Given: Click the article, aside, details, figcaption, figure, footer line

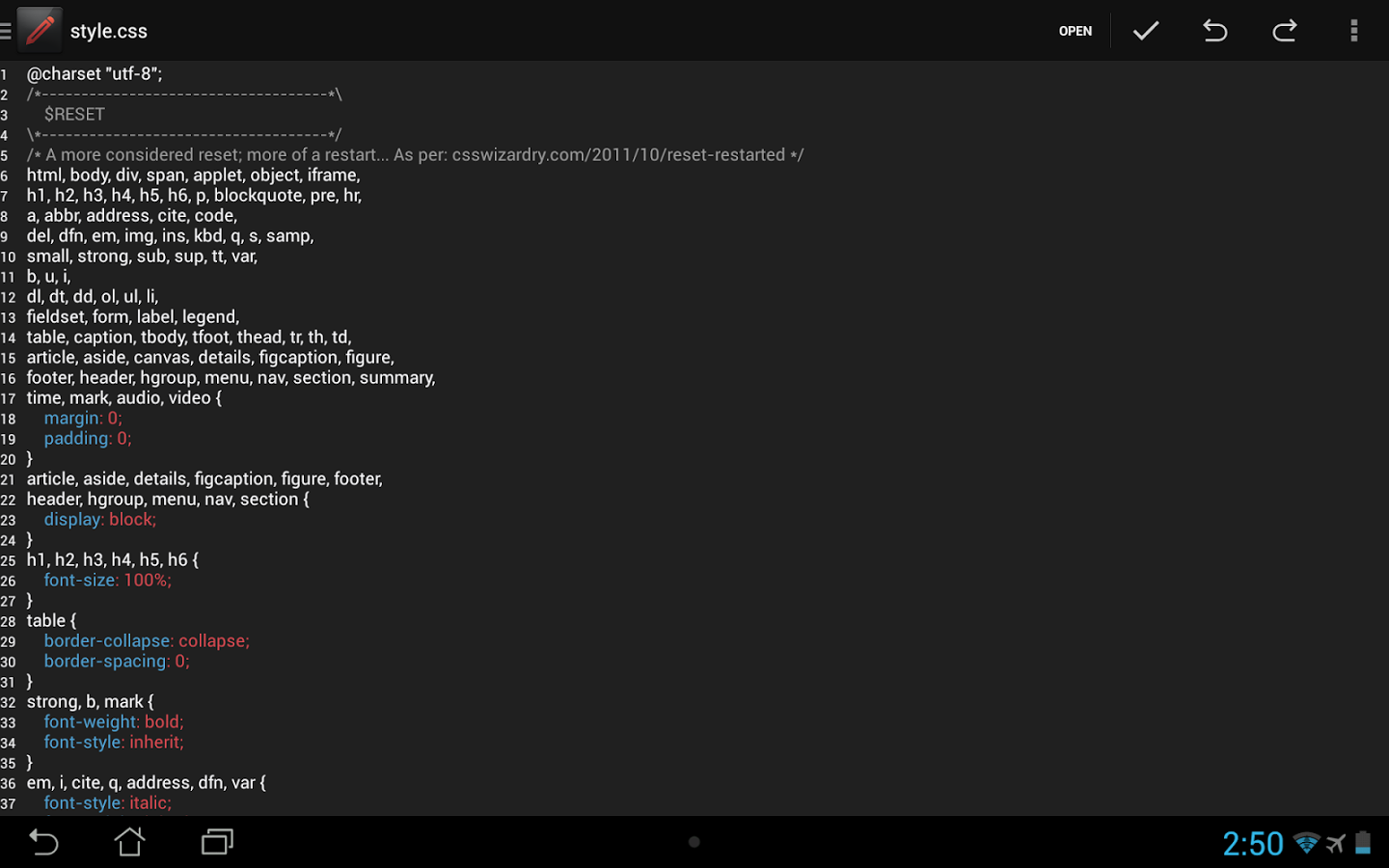Looking at the screenshot, I should tap(204, 478).
